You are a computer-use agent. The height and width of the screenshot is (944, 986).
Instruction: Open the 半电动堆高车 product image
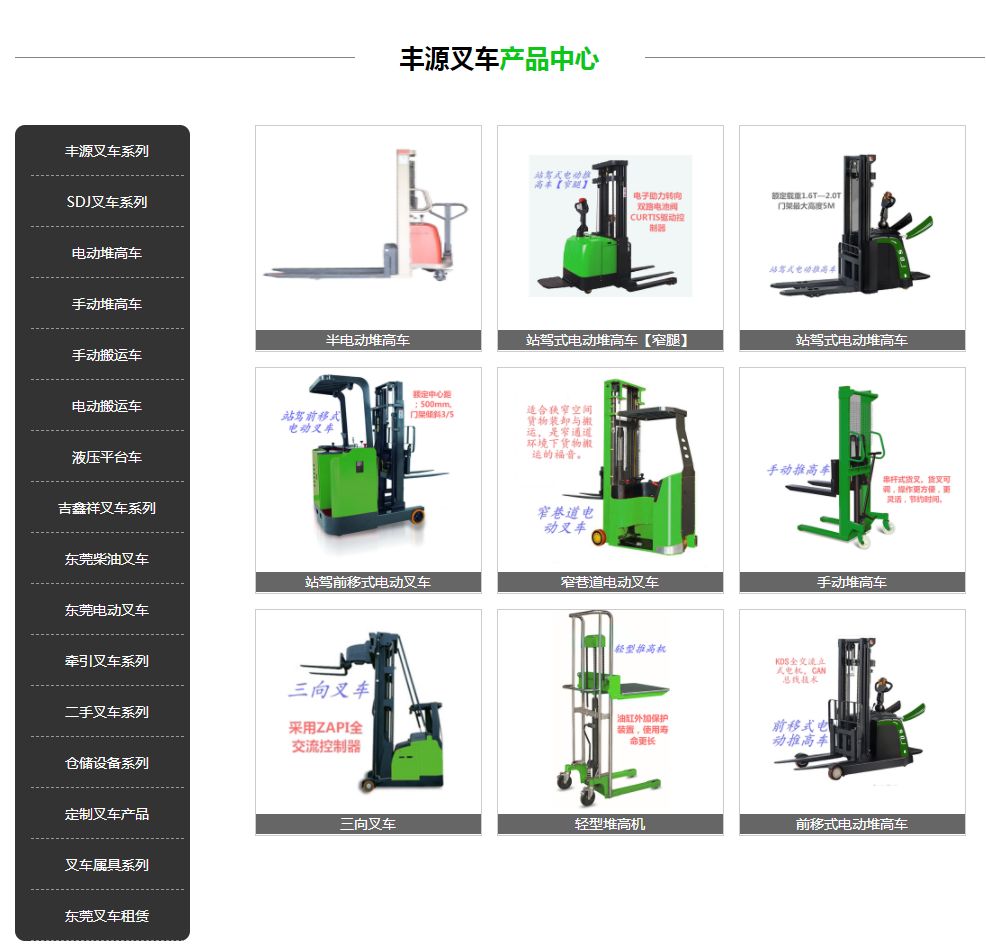click(368, 228)
